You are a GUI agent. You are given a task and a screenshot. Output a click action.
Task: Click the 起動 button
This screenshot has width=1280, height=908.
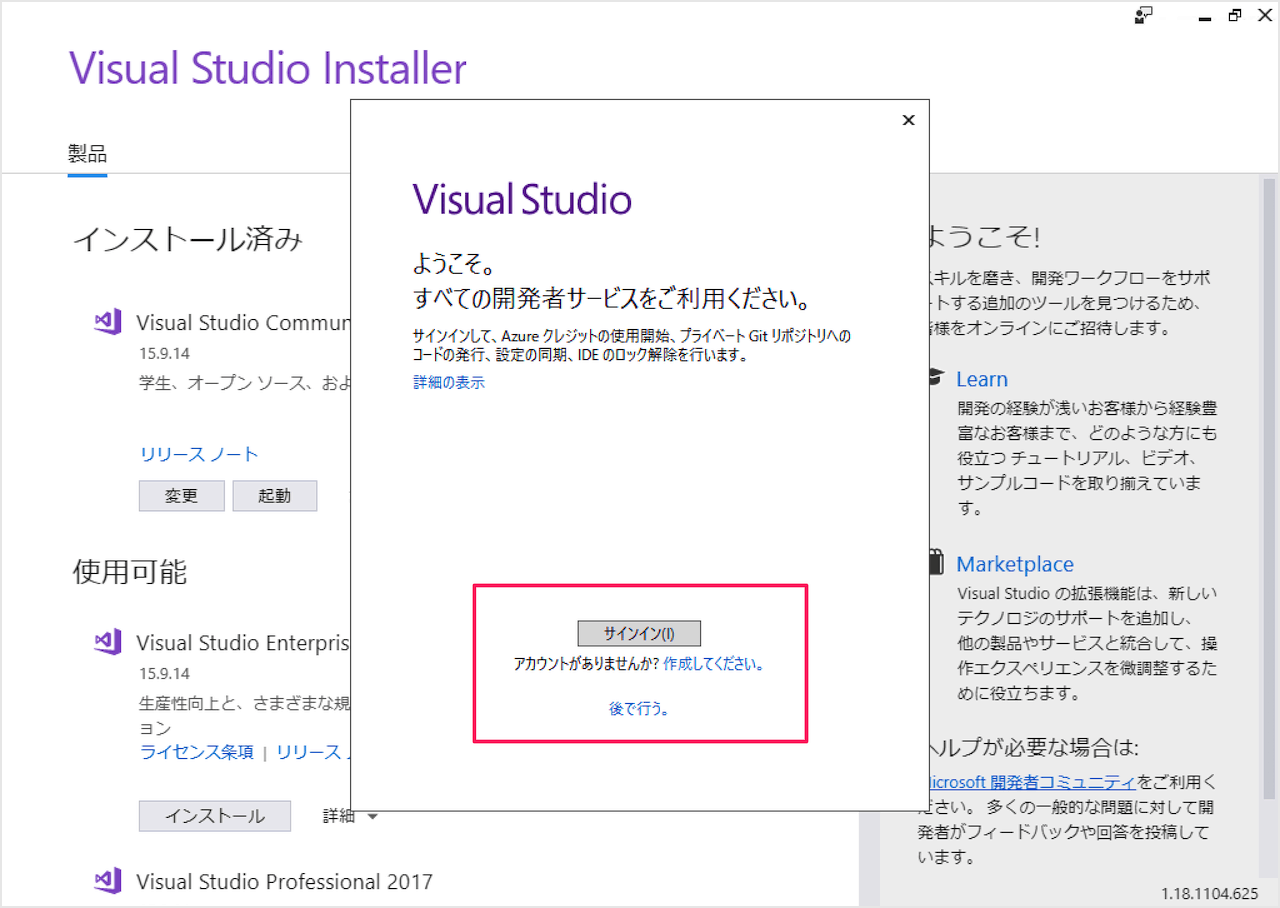point(275,496)
